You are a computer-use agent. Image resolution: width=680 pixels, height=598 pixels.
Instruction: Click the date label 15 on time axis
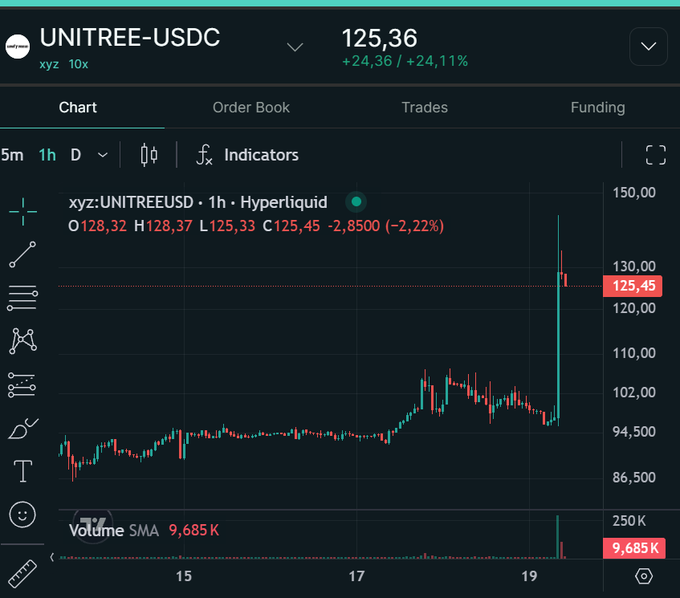click(184, 576)
